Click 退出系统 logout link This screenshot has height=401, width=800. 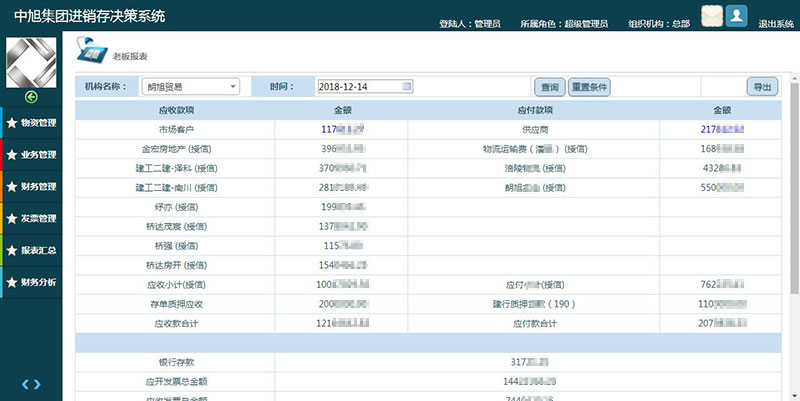tap(776, 24)
